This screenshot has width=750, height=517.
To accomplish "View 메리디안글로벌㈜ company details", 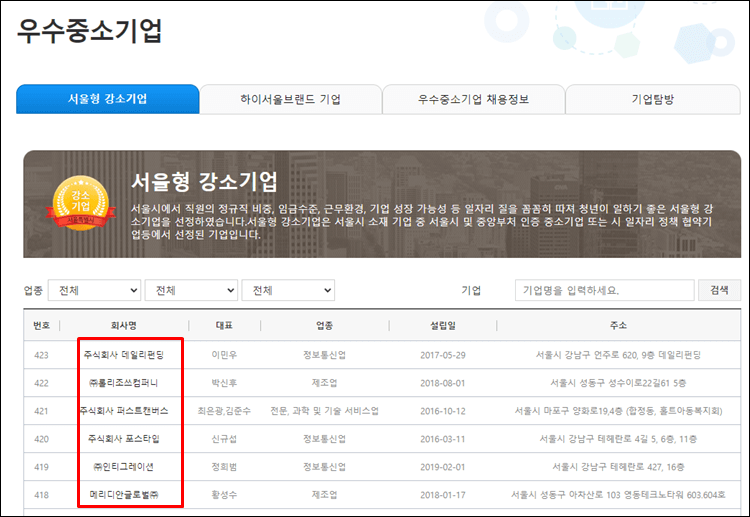I will [125, 494].
